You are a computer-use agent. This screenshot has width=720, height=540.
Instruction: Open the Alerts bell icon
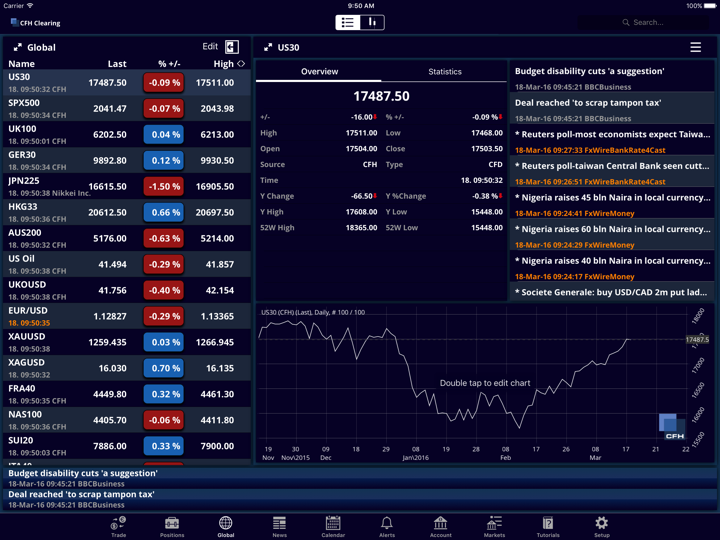pos(386,523)
